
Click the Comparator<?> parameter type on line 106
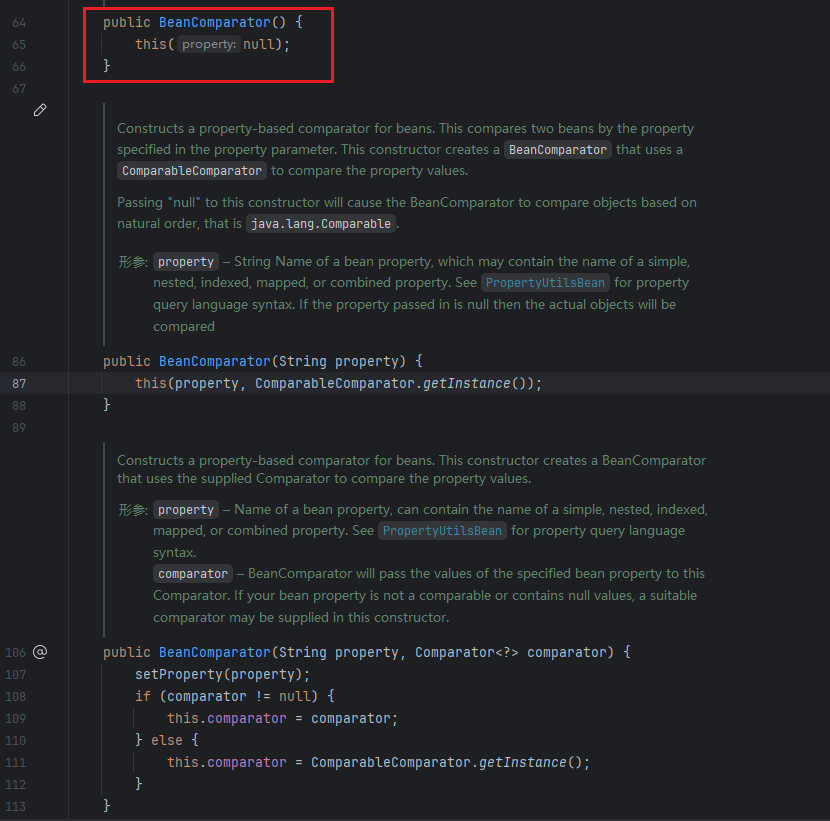[467, 652]
